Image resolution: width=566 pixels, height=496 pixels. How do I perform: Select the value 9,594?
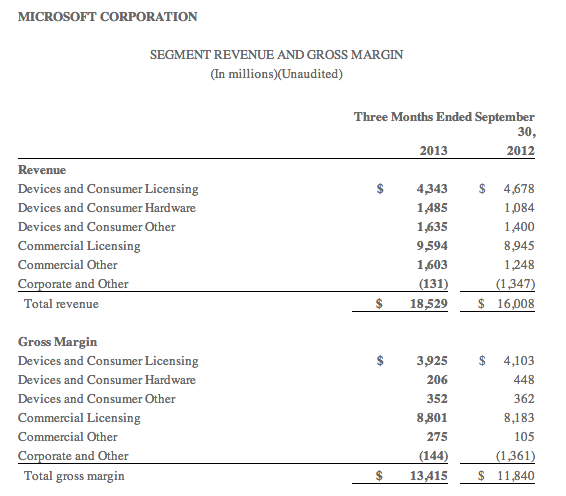432,246
